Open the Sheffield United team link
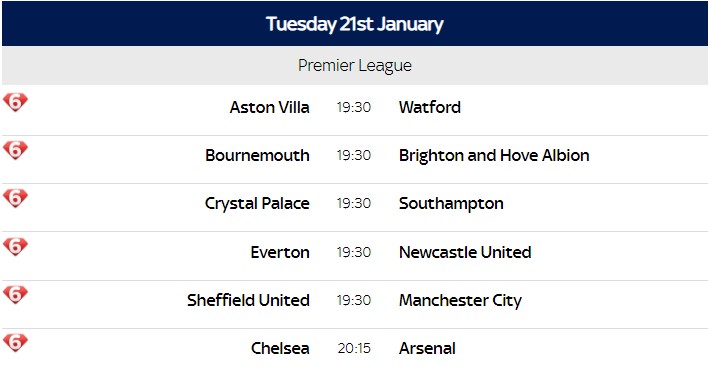 tap(248, 300)
